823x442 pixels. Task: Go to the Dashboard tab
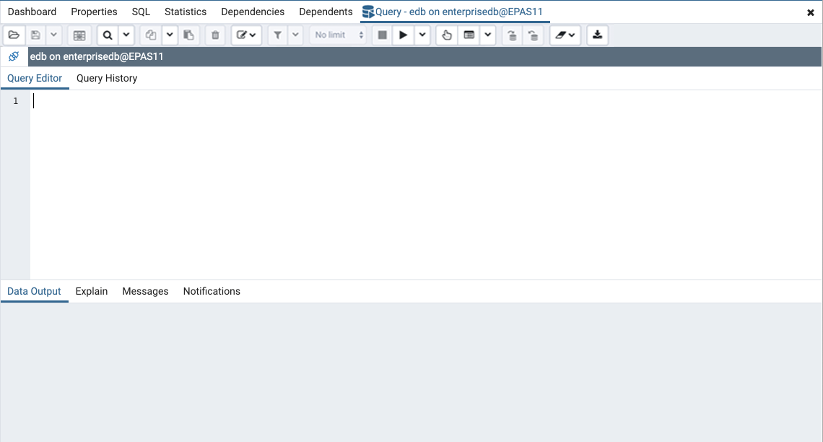(32, 12)
